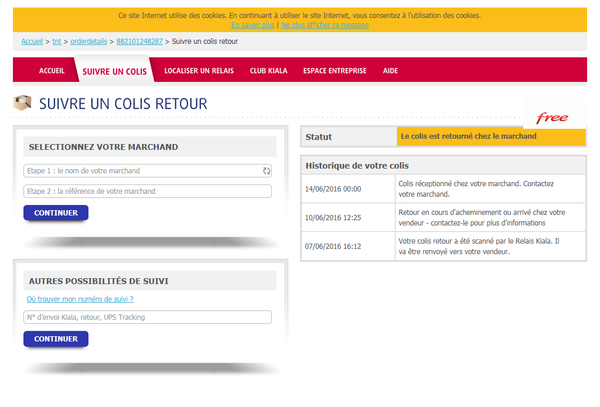Go to the 'orderdetails' breadcrumb
The height and width of the screenshot is (407, 600).
click(x=91, y=41)
